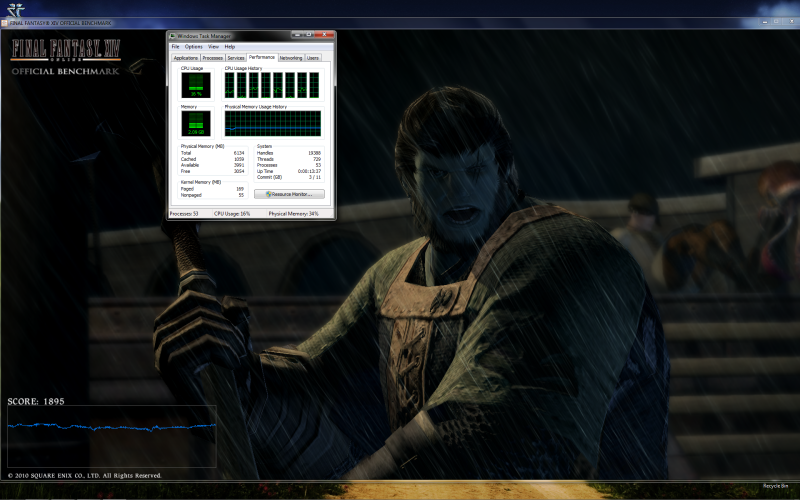
Task: Maximize the Task Manager window
Action: [x=308, y=35]
